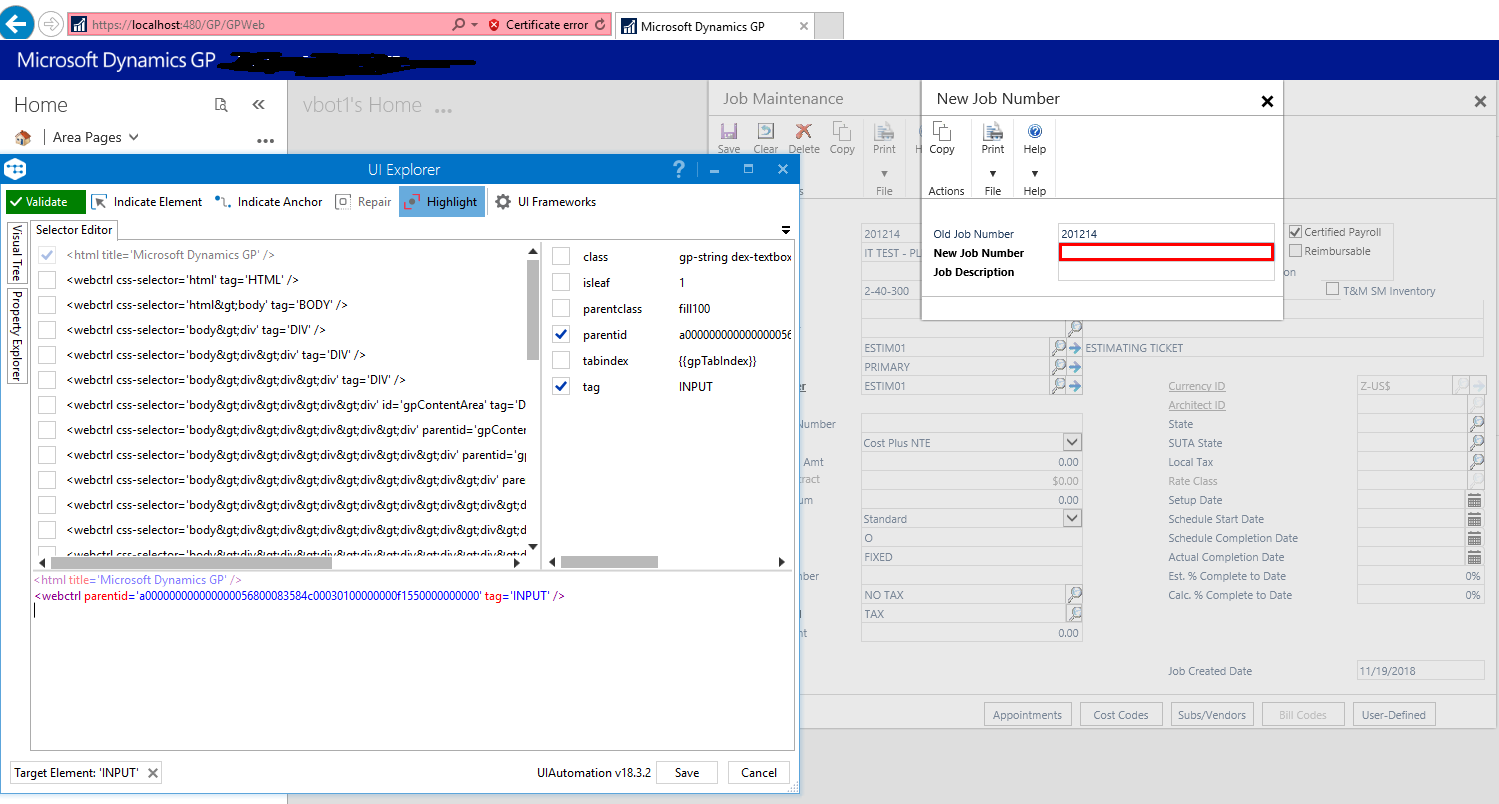Click the New Job Number input field

coord(1166,252)
